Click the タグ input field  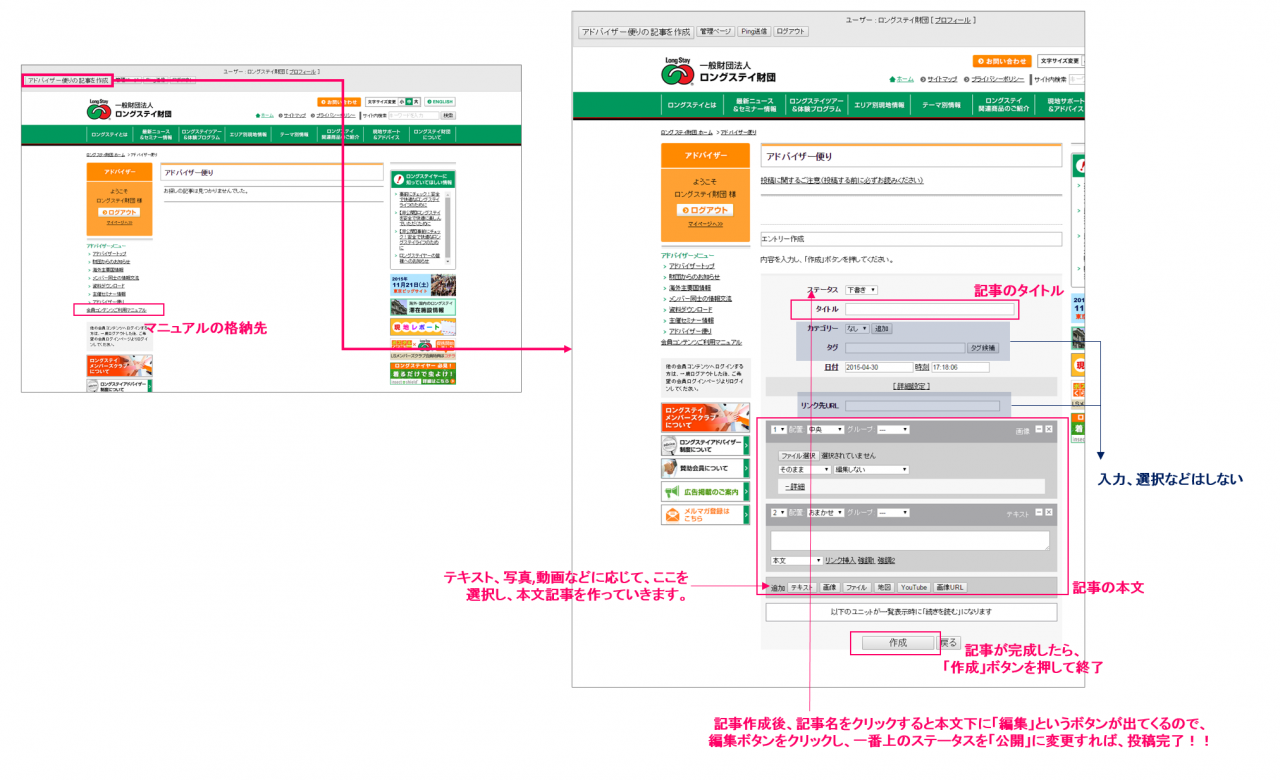pyautogui.click(x=905, y=348)
